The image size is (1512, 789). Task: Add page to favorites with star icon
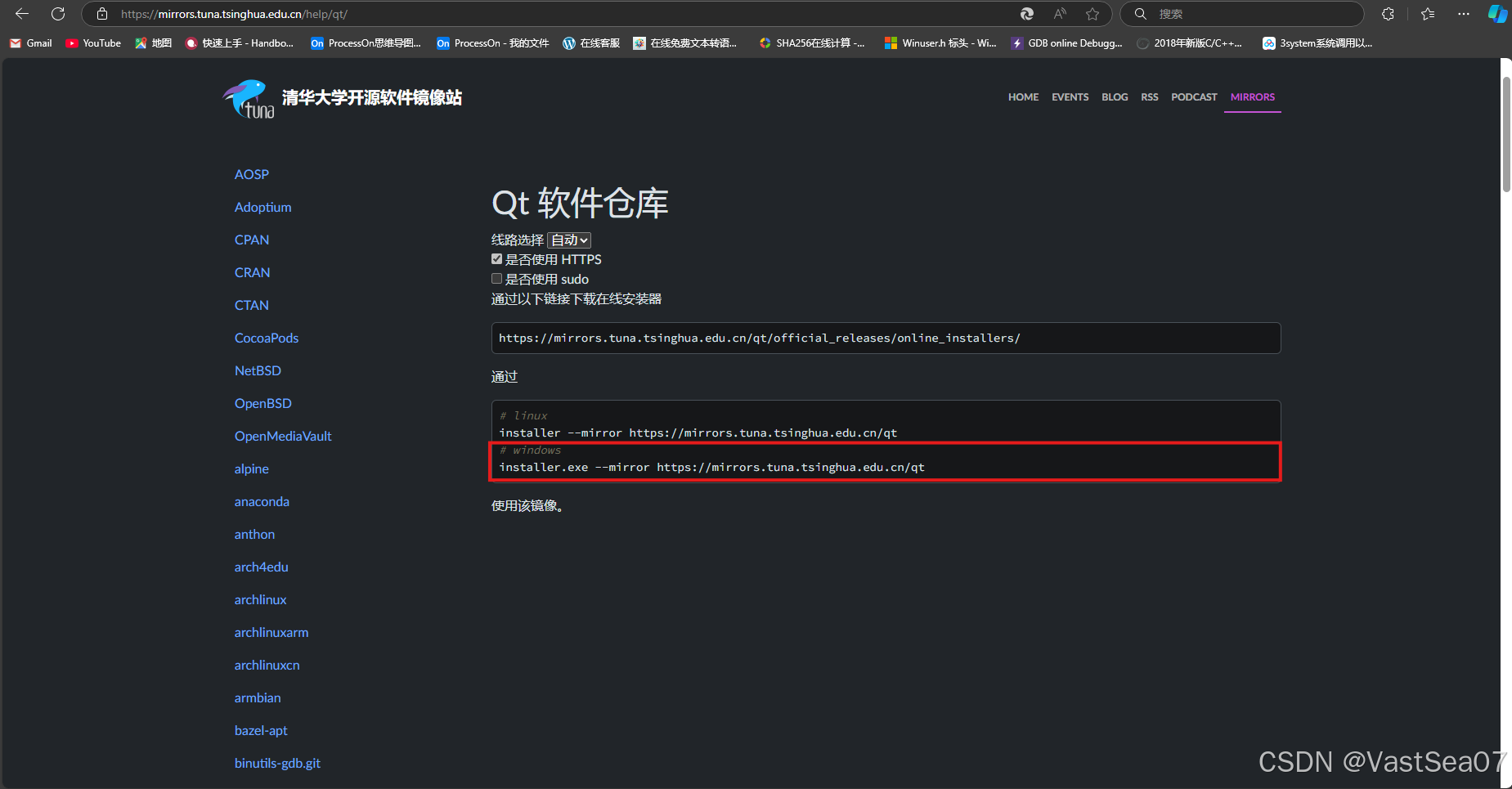coord(1092,14)
